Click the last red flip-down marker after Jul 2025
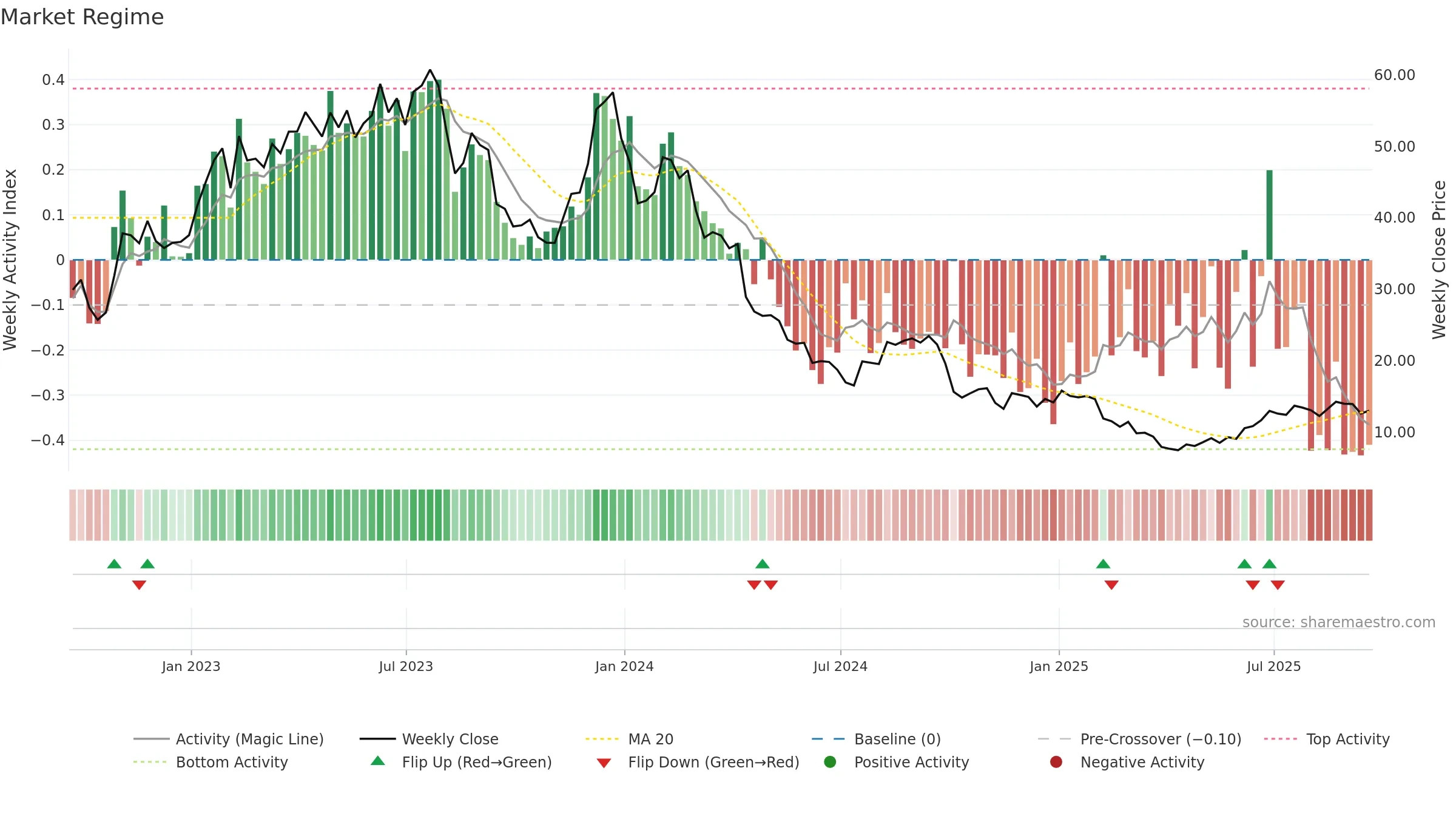Screen dimensions: 1456x819 click(x=1278, y=585)
